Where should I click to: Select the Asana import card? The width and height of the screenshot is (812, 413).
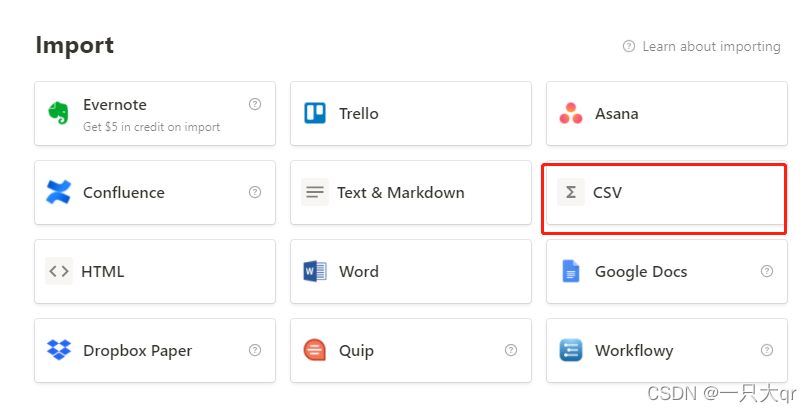(667, 113)
